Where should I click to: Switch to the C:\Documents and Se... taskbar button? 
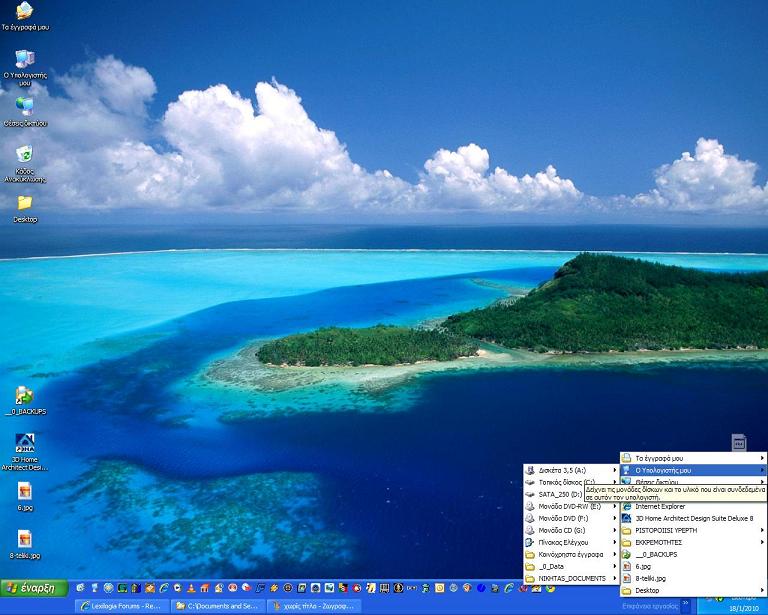[x=218, y=606]
